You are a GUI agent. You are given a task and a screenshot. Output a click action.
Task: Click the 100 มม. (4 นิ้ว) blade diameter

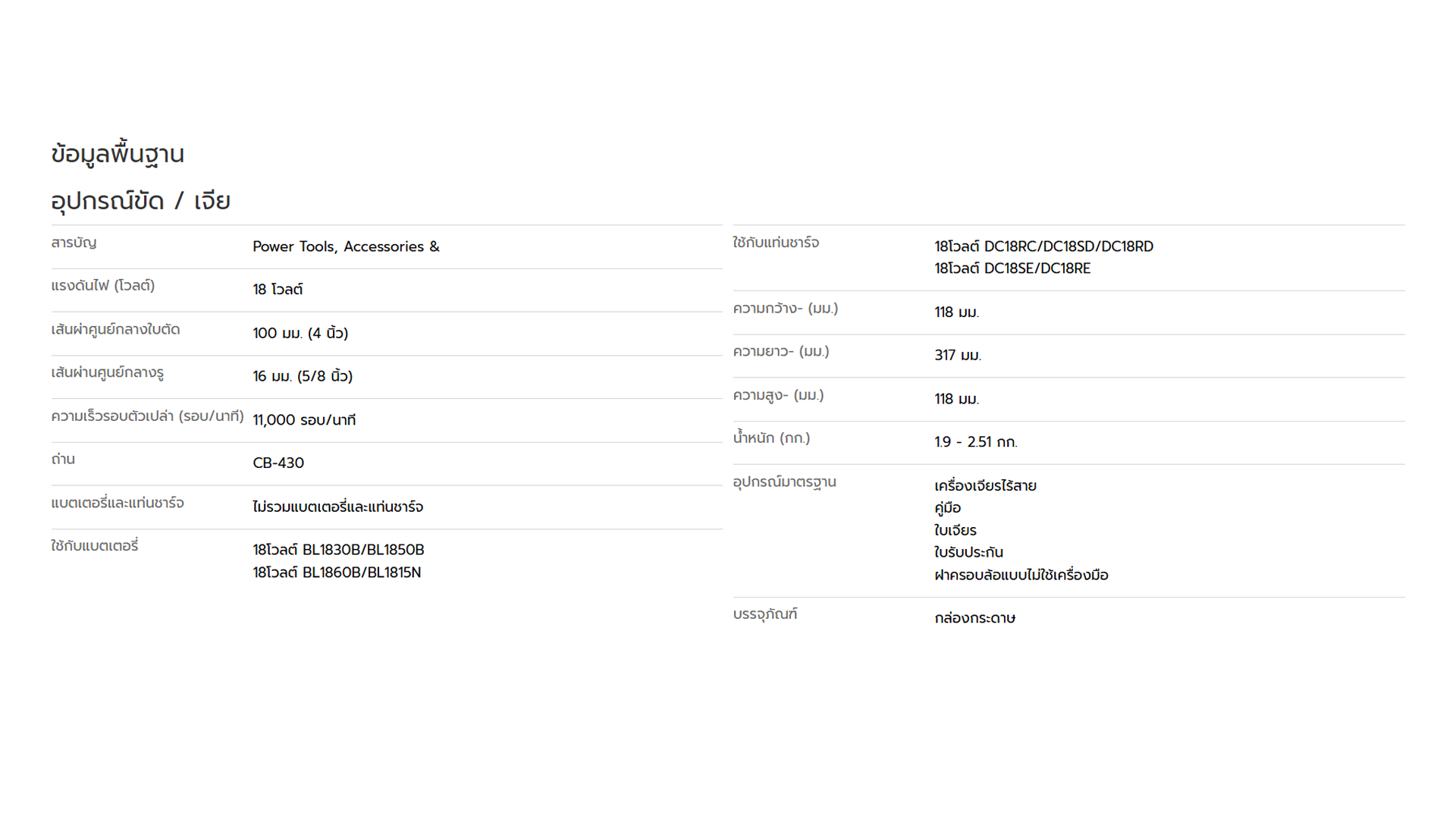click(300, 334)
